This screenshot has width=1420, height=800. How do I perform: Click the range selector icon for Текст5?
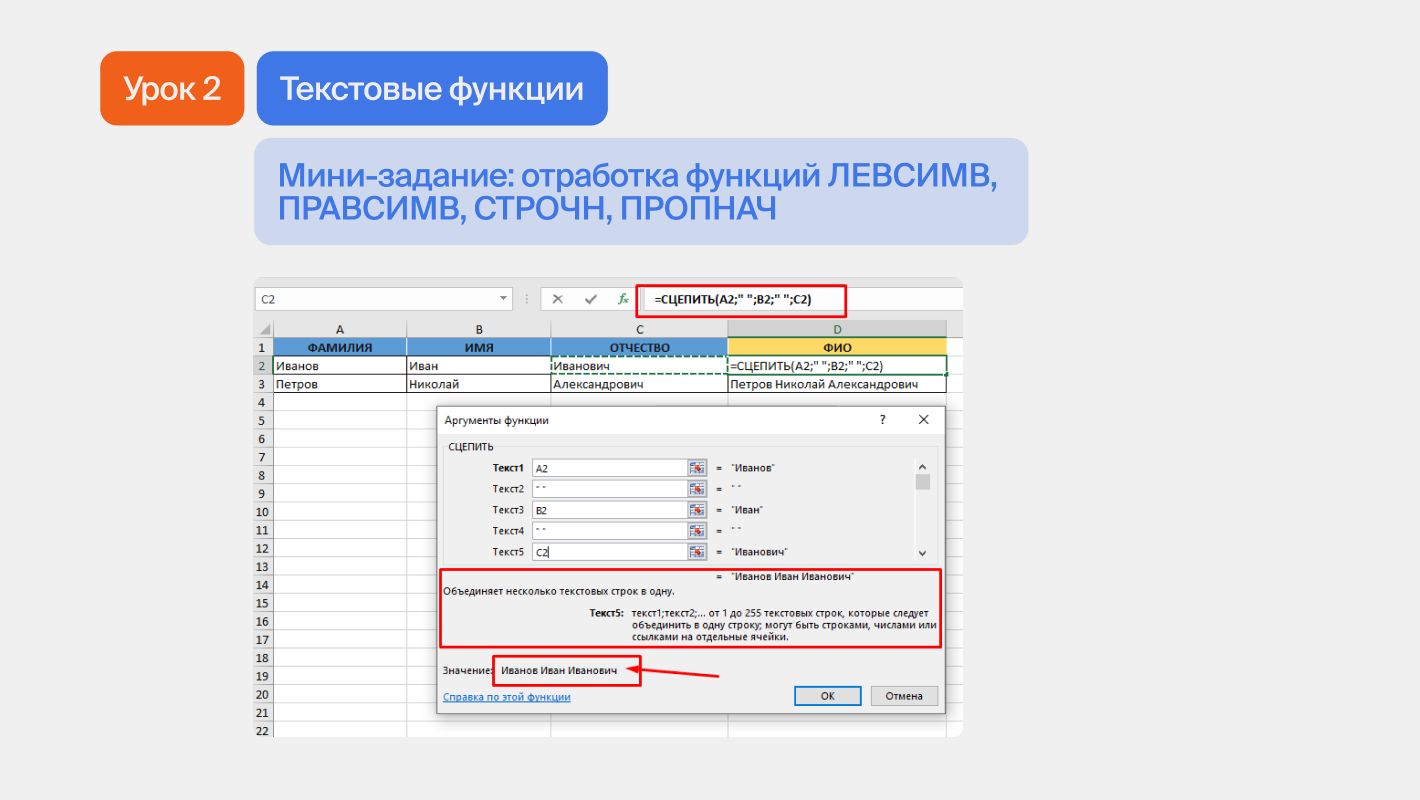697,552
